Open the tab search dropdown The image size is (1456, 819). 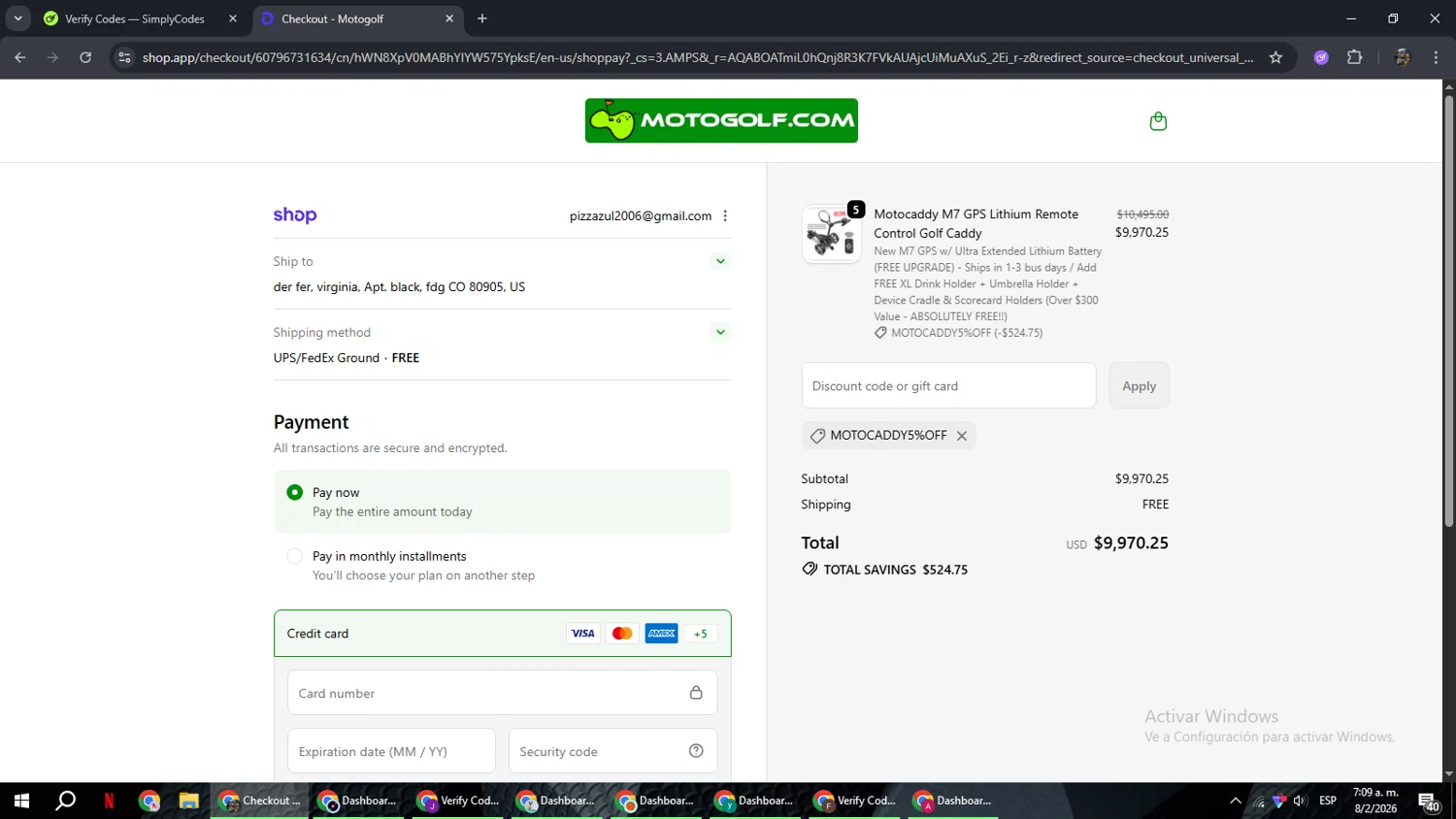click(x=17, y=18)
